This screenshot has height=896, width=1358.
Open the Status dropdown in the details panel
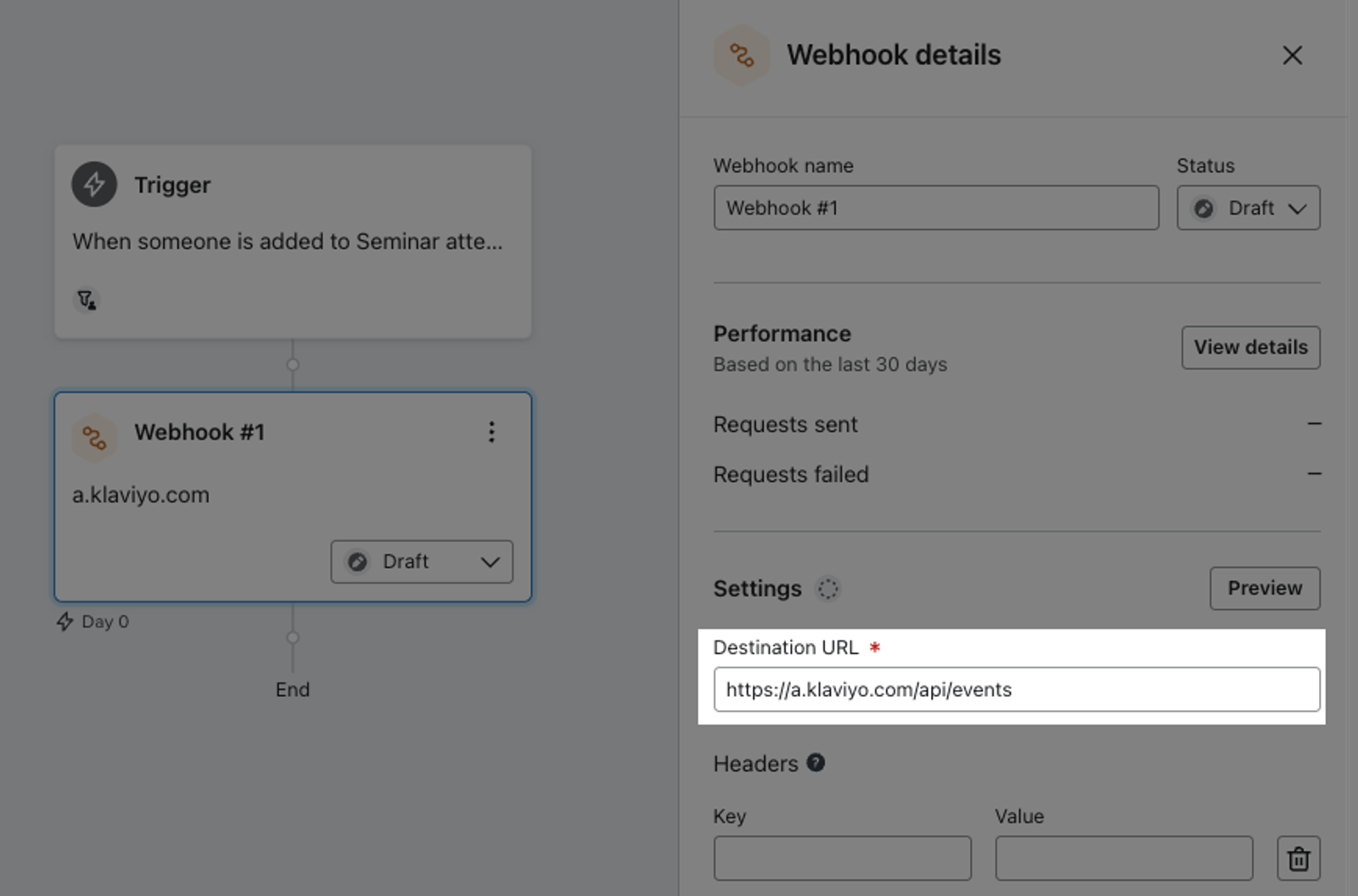point(1249,208)
